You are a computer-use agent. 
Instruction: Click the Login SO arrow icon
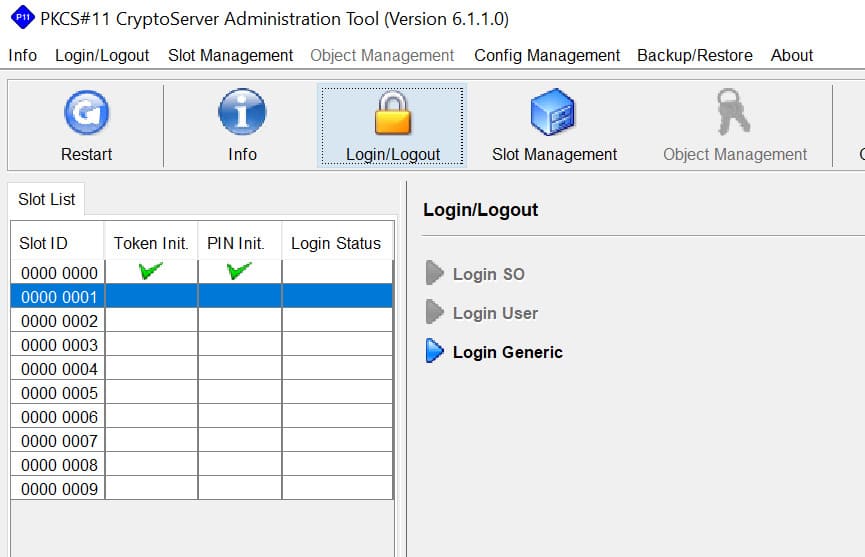(x=435, y=273)
